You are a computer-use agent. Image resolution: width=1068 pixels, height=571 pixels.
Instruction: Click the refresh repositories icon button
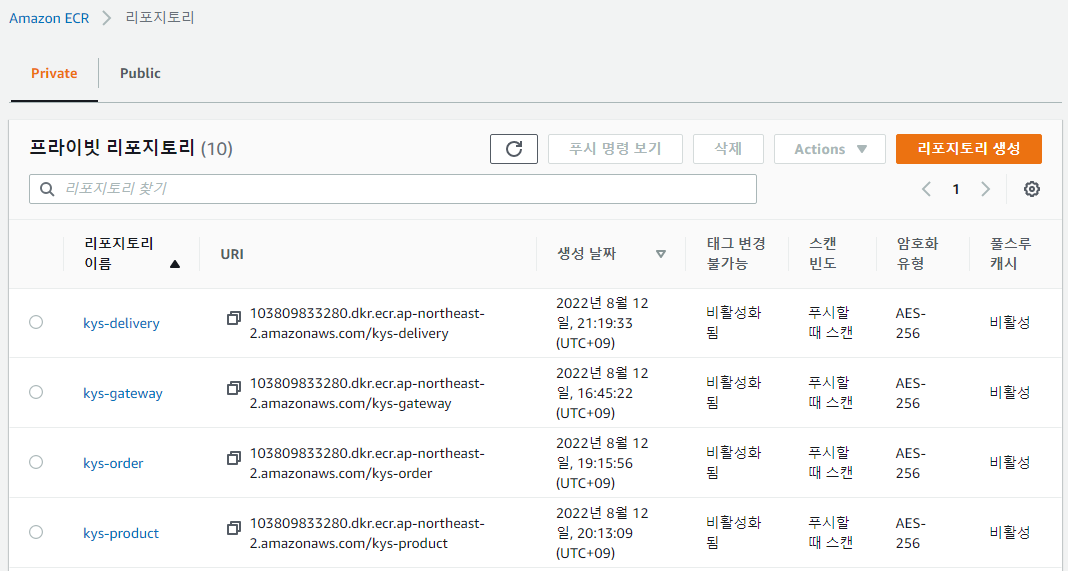(x=514, y=149)
